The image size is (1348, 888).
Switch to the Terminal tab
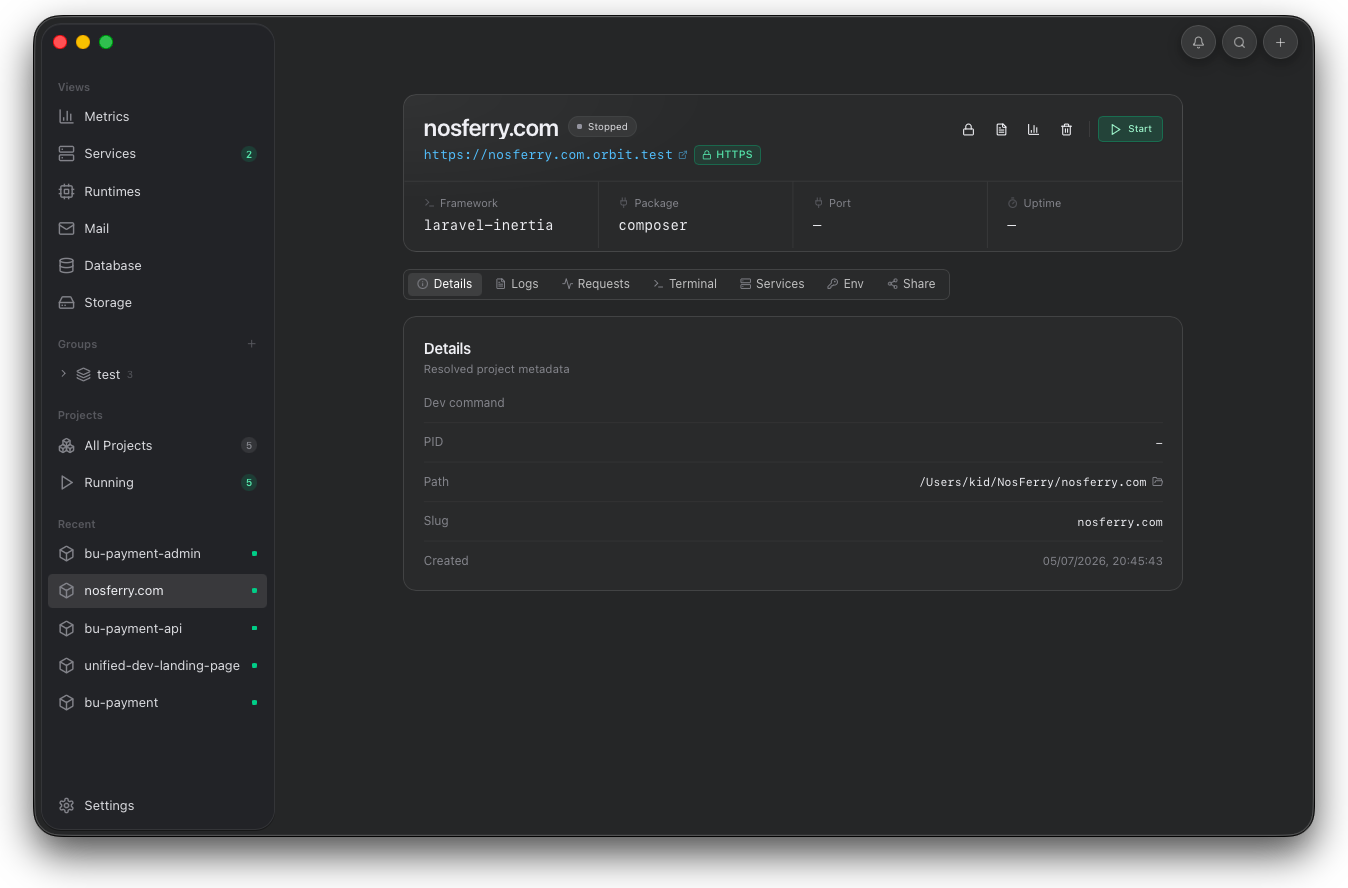pos(685,284)
